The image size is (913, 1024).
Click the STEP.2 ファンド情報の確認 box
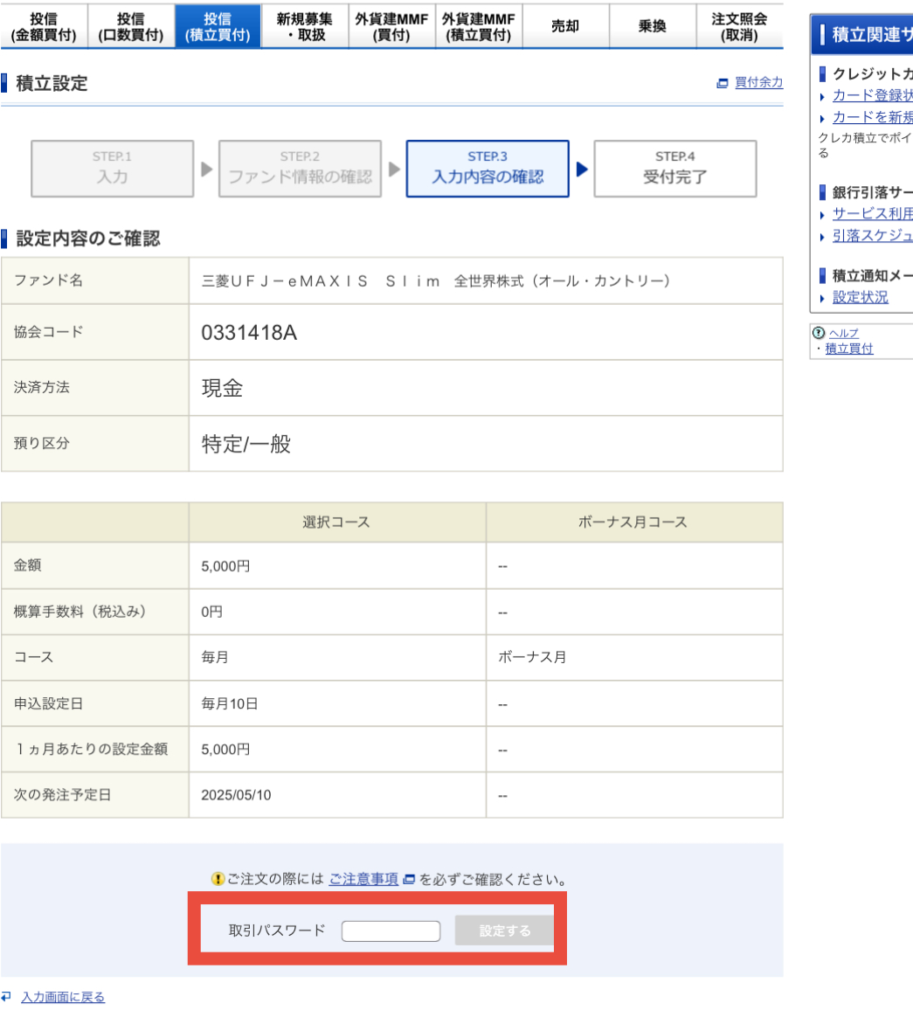click(x=300, y=168)
